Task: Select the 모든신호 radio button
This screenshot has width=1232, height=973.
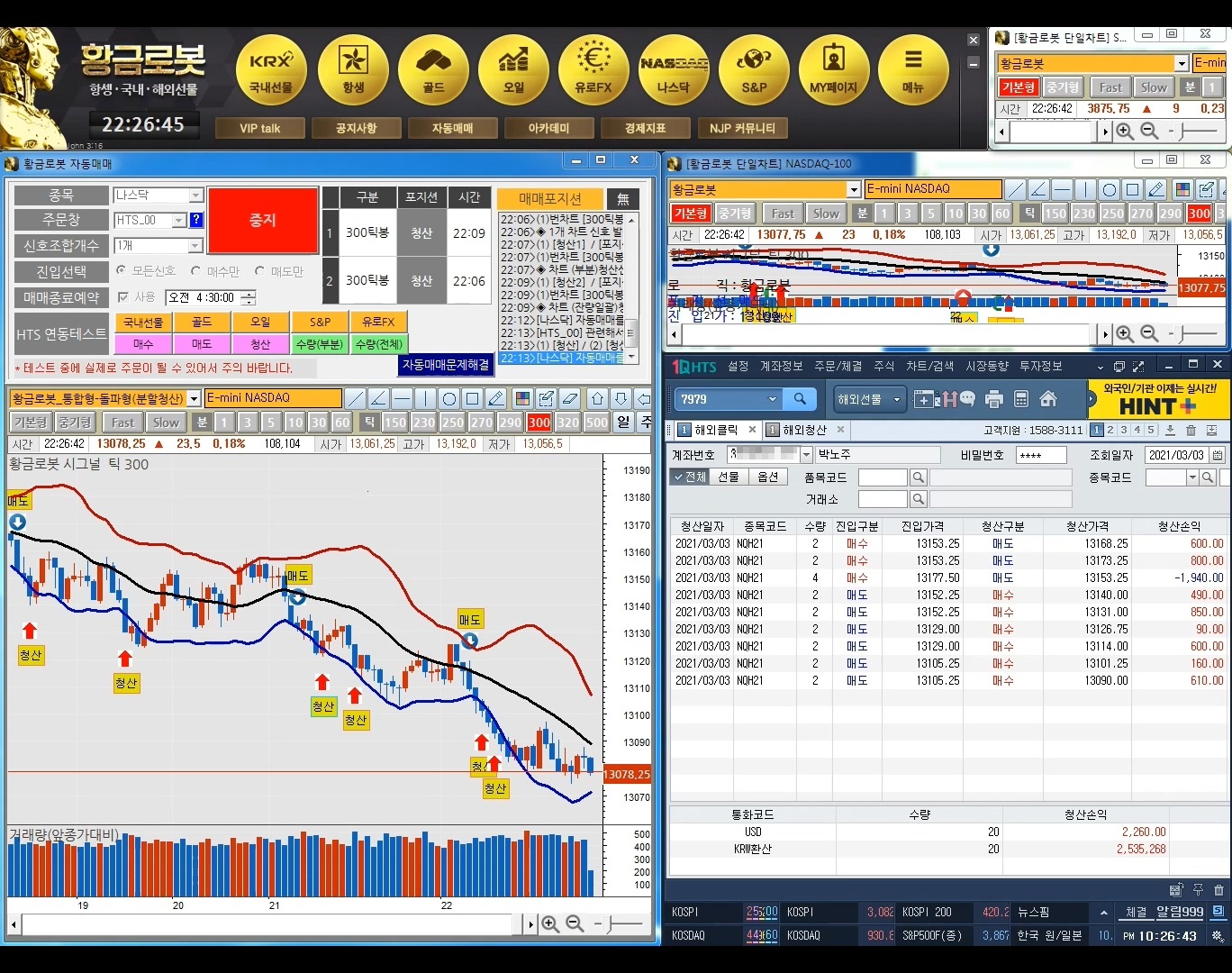Action: (x=122, y=270)
